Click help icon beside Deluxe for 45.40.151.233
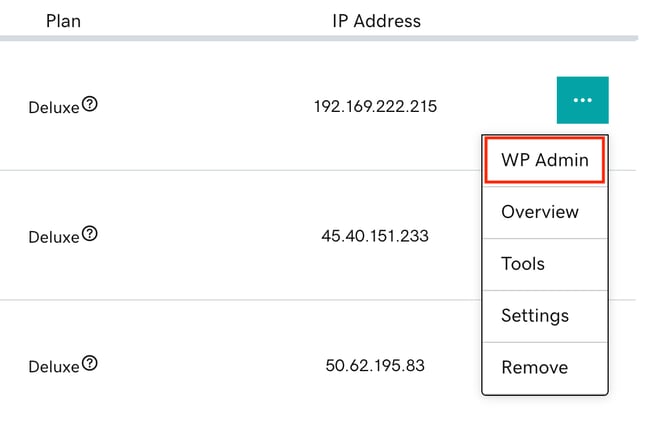This screenshot has width=650, height=423. [90, 233]
